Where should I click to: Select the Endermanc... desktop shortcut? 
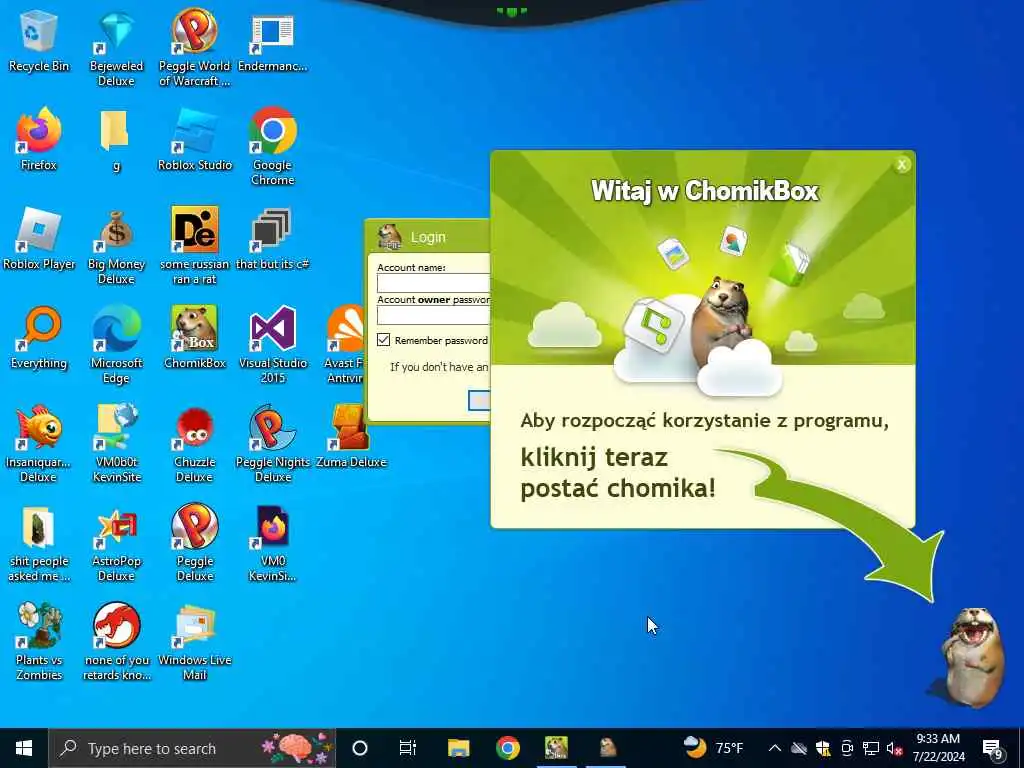pos(272,42)
